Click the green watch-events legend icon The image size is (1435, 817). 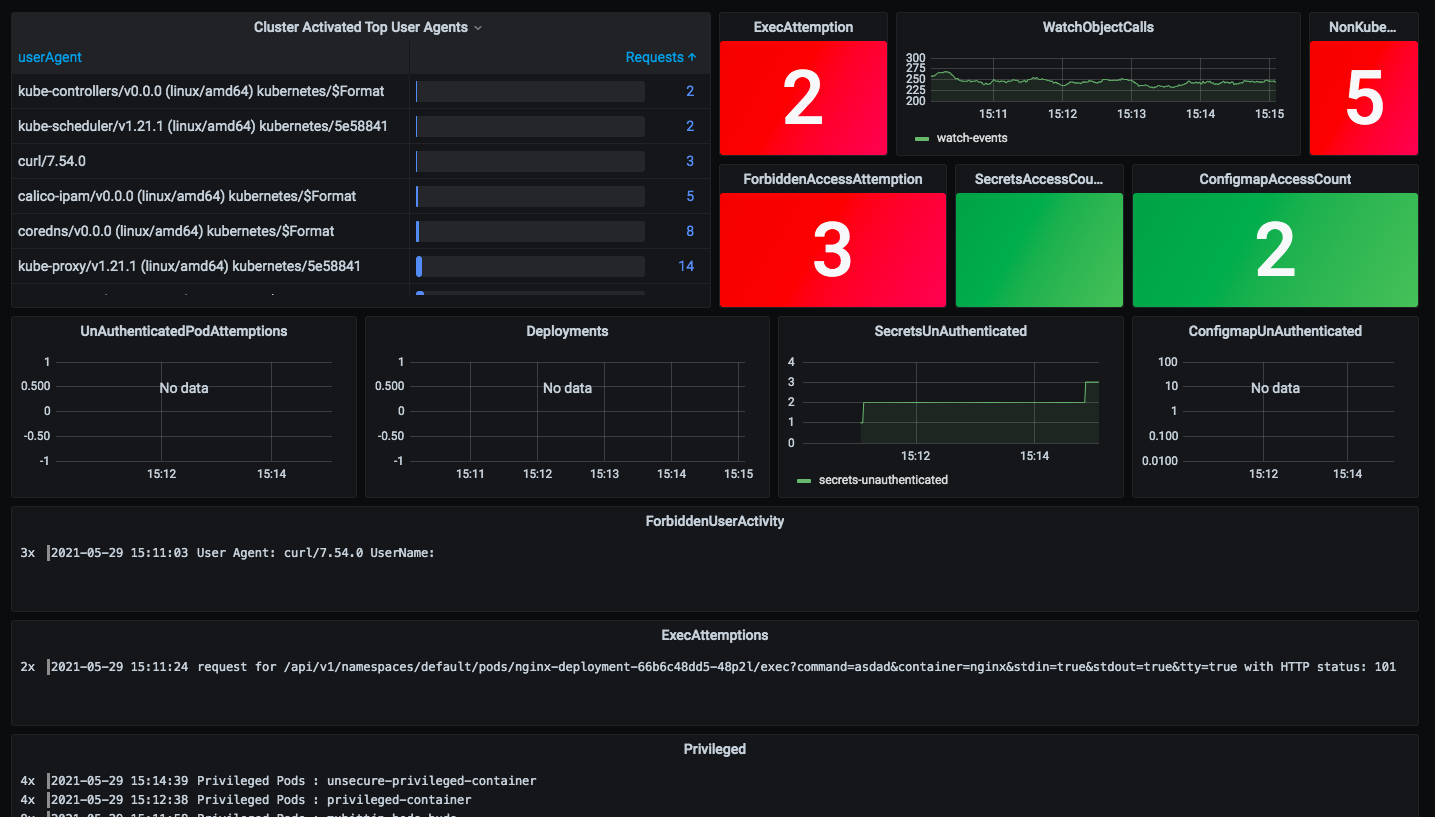(x=921, y=138)
